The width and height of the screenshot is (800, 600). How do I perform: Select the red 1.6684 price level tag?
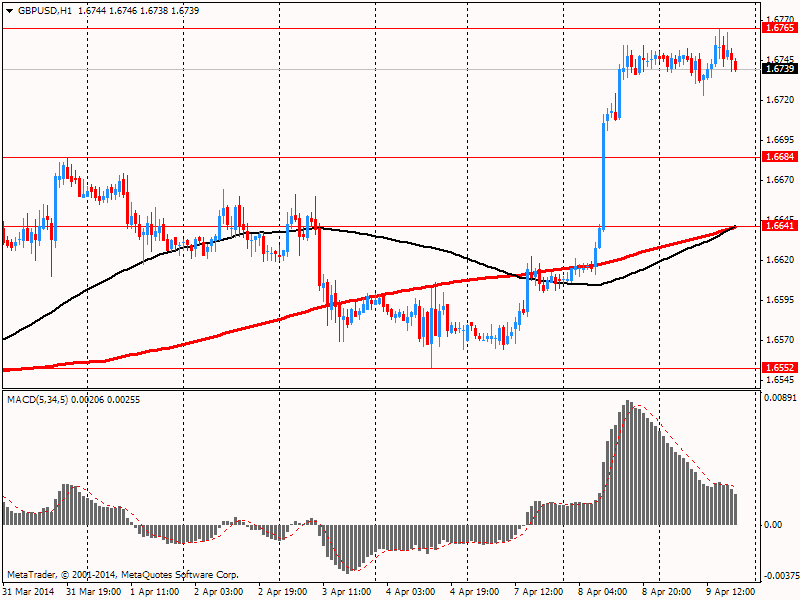coord(780,157)
